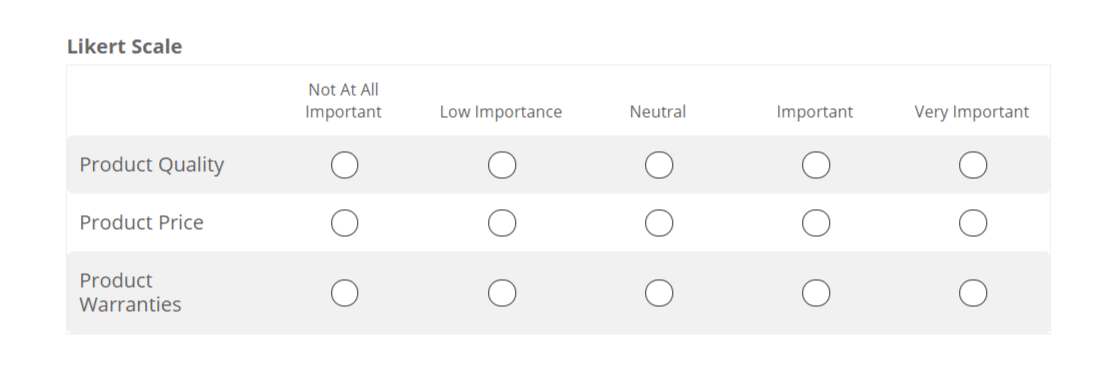Viewport: 1116px width, 372px height.
Task: Select Not At All Important for Product Quality
Action: 344,165
